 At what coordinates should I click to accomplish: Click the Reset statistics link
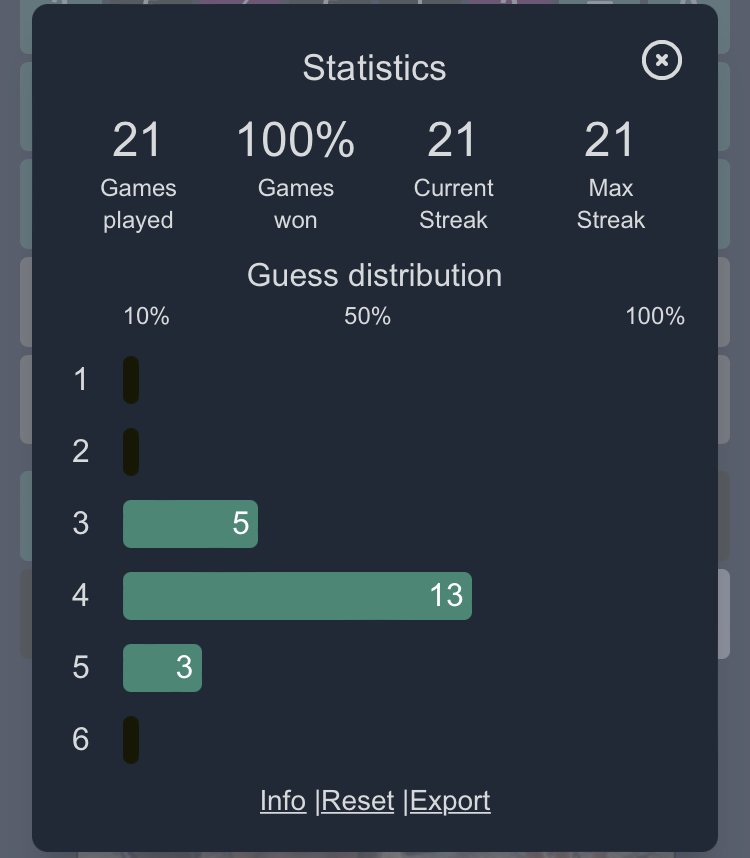(357, 801)
